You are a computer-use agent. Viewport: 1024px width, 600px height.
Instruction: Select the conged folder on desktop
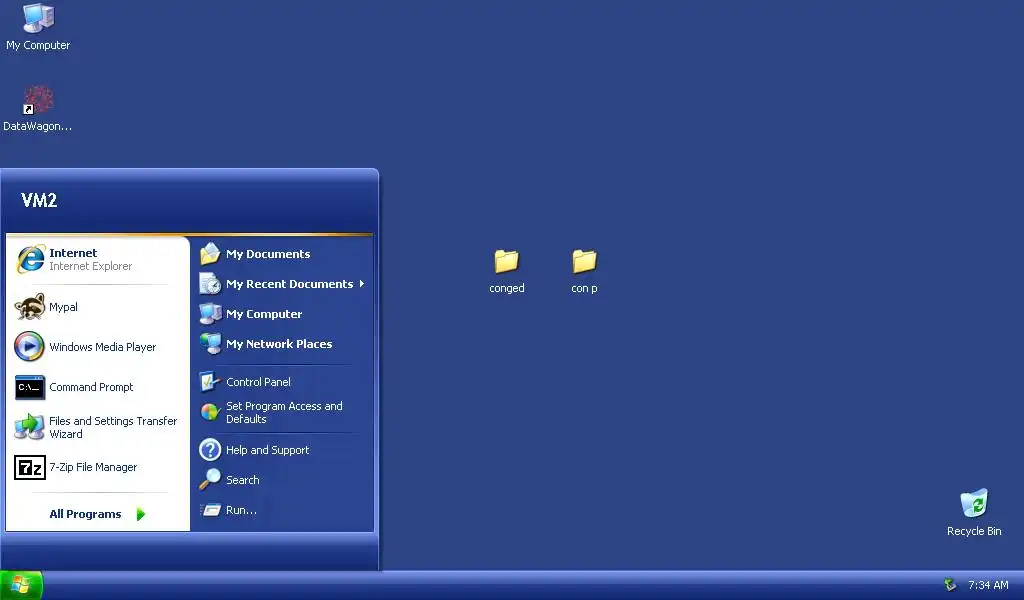coord(506,261)
